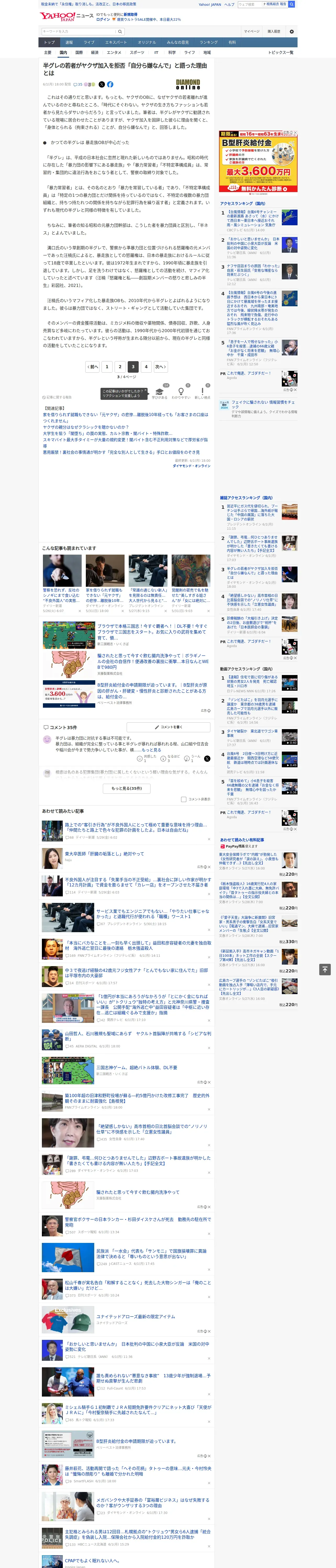Image resolution: width=336 pixels, height=1568 pixels.
Task: Click the magnifier search button beside keyword field
Action: [120, 31]
